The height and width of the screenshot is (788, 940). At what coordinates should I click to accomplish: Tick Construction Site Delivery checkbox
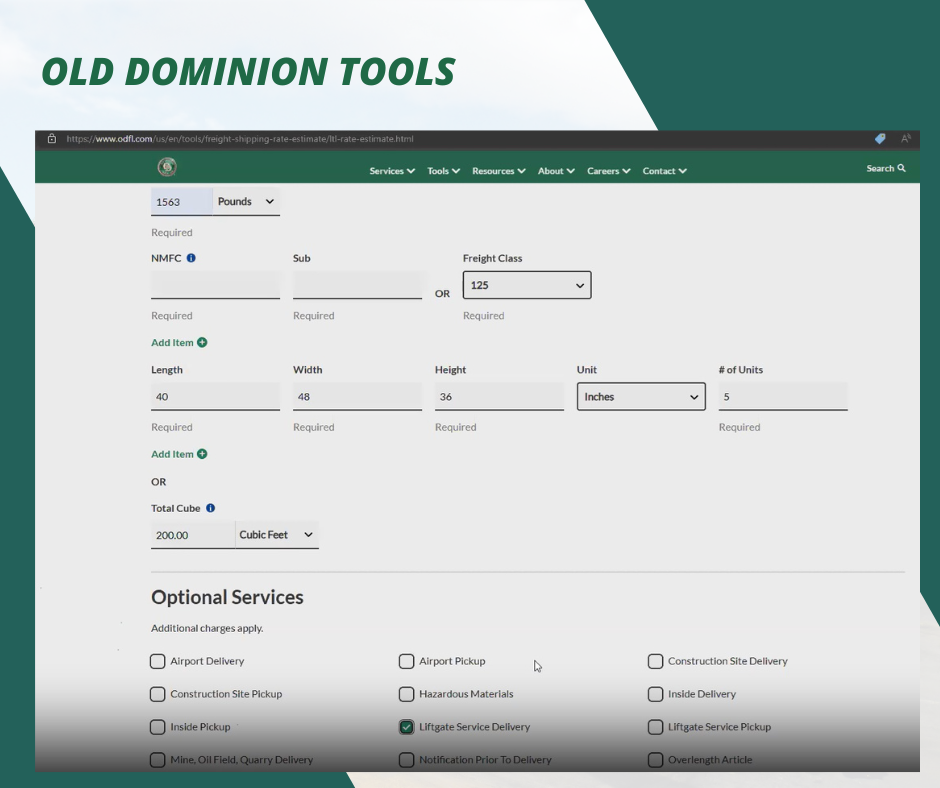coord(655,661)
